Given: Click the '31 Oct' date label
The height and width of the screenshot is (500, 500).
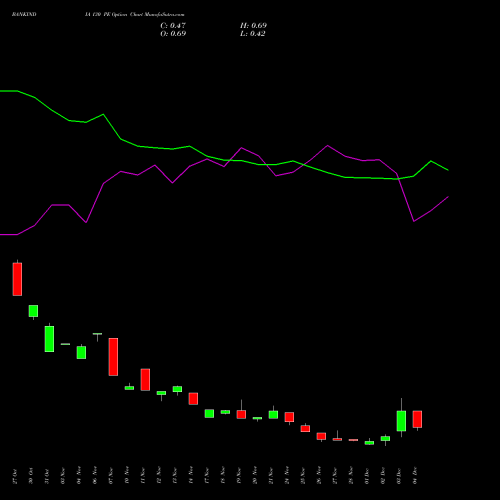Looking at the screenshot, I should [x=47, y=476].
